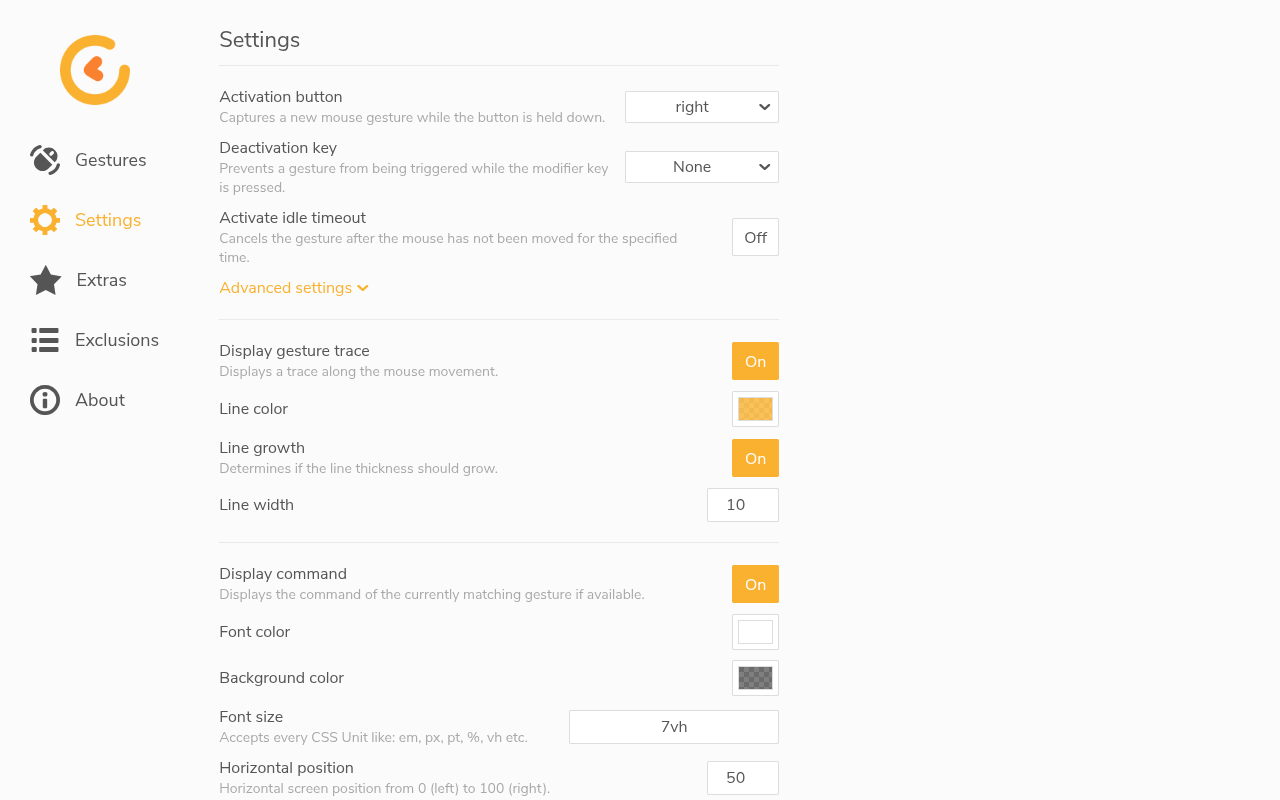Turn off Display command
The height and width of the screenshot is (800, 1280).
pyautogui.click(x=755, y=584)
